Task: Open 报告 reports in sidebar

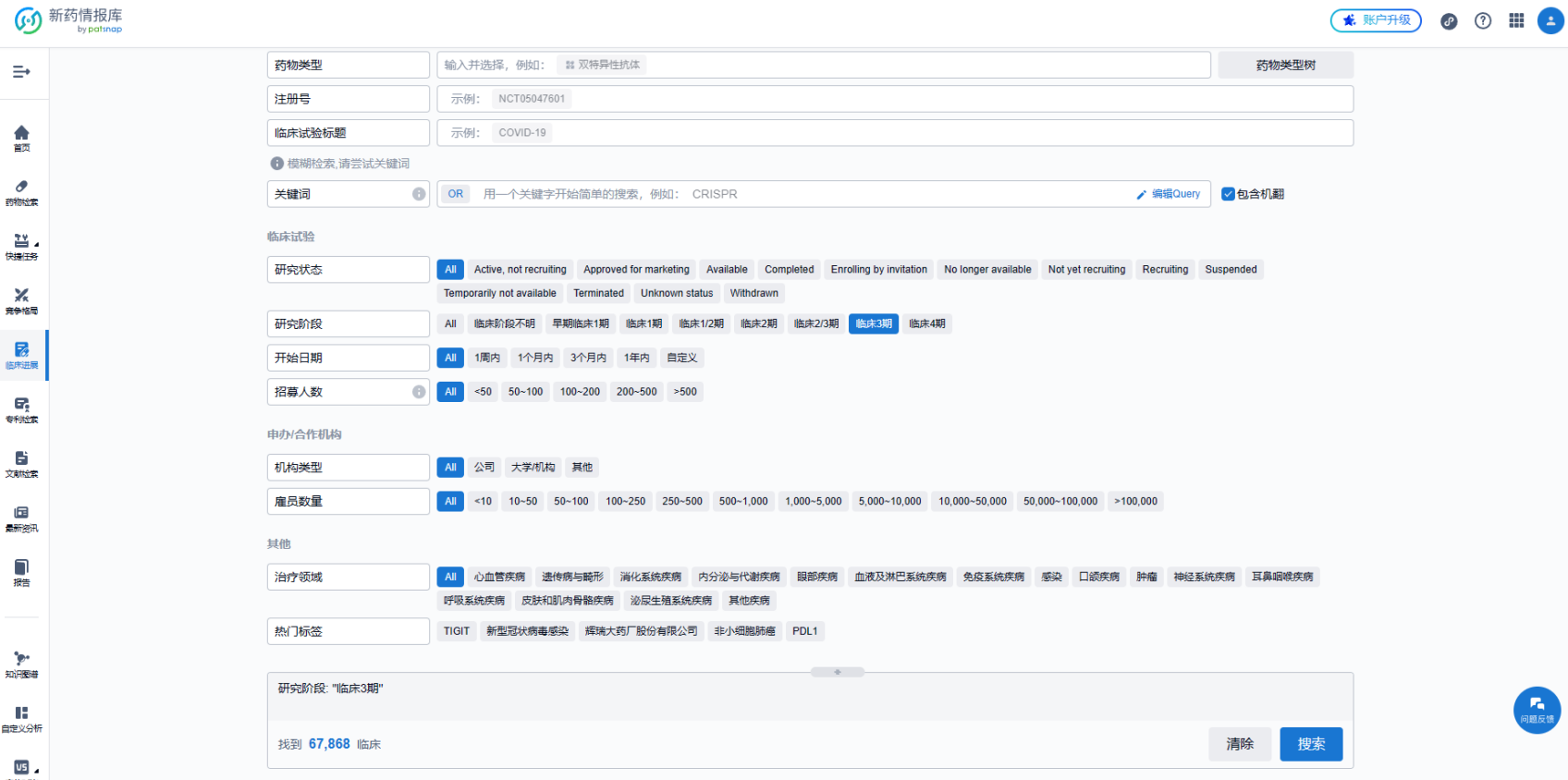Action: coord(21,572)
